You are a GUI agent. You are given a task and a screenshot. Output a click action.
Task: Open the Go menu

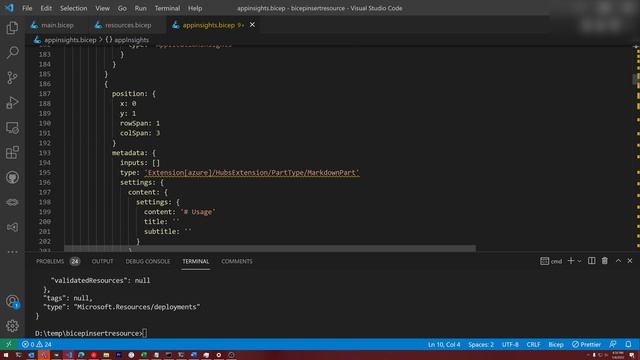click(122, 8)
